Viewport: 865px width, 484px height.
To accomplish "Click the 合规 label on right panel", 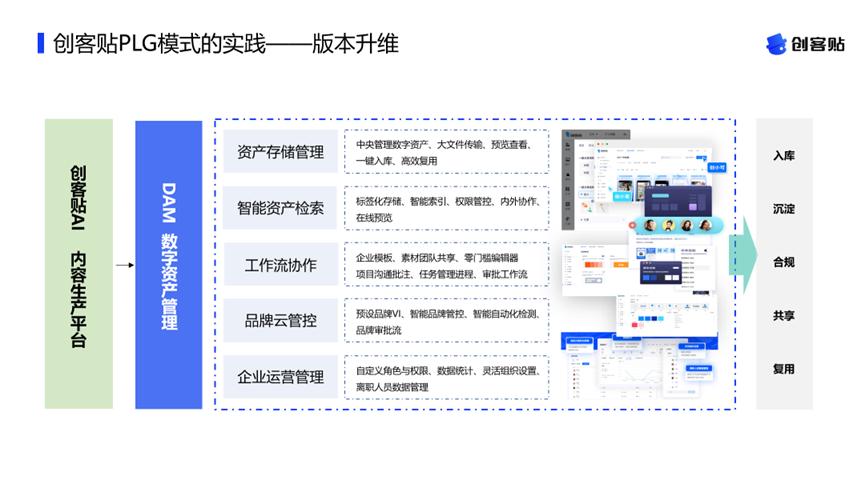I will point(784,263).
